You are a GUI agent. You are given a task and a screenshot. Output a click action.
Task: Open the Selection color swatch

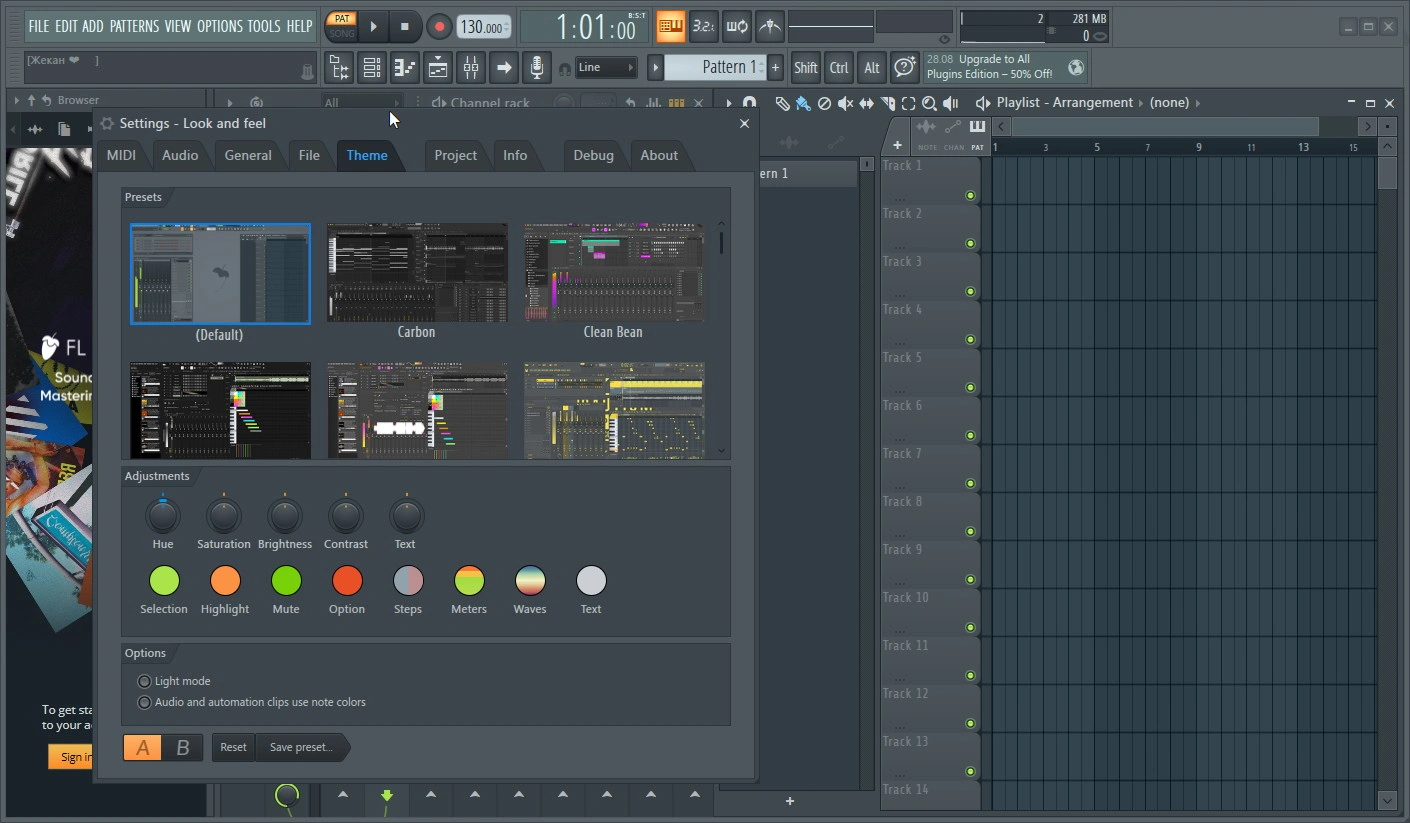(x=164, y=580)
